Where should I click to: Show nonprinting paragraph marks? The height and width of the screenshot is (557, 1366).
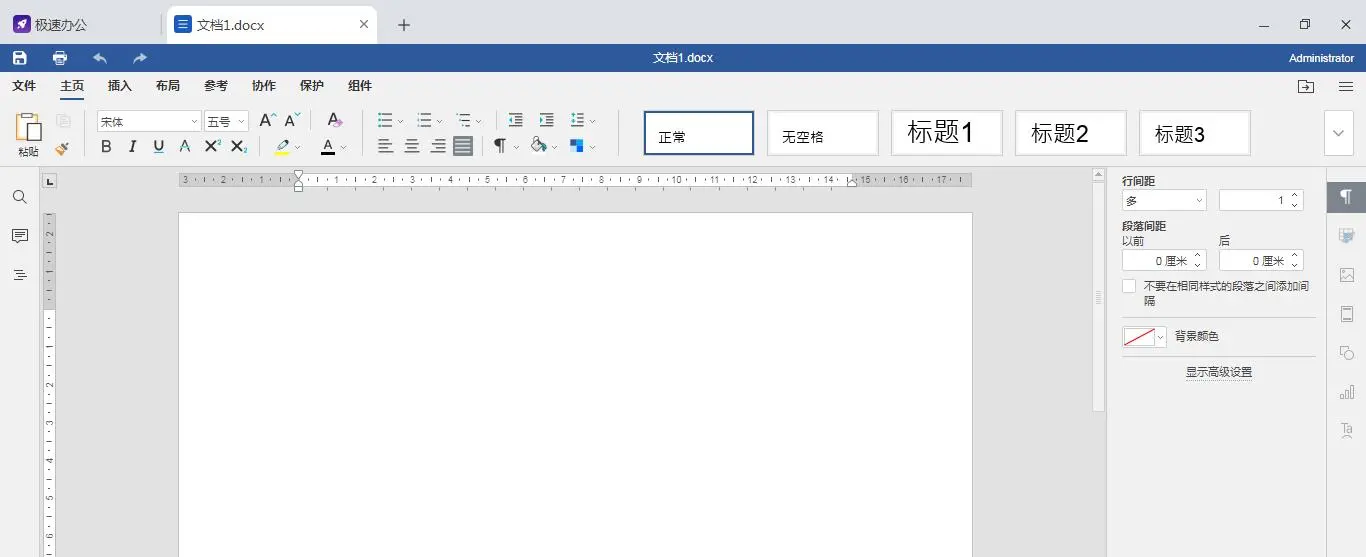[x=499, y=147]
